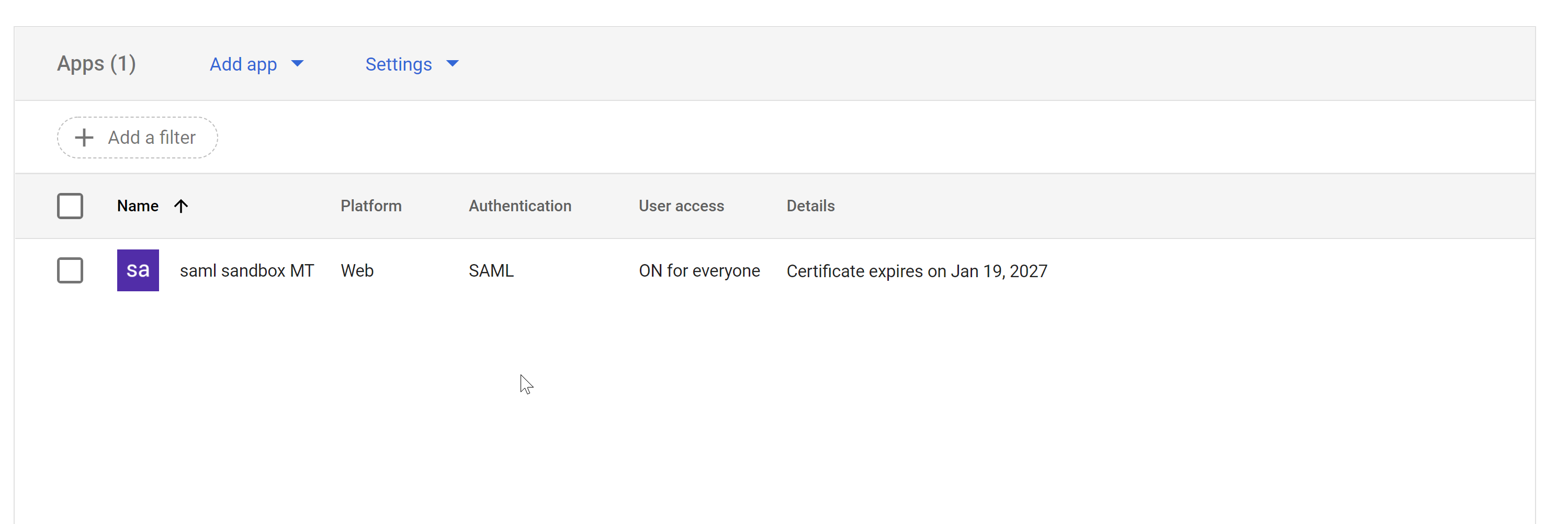Click the sort arrow beside Name

point(181,207)
